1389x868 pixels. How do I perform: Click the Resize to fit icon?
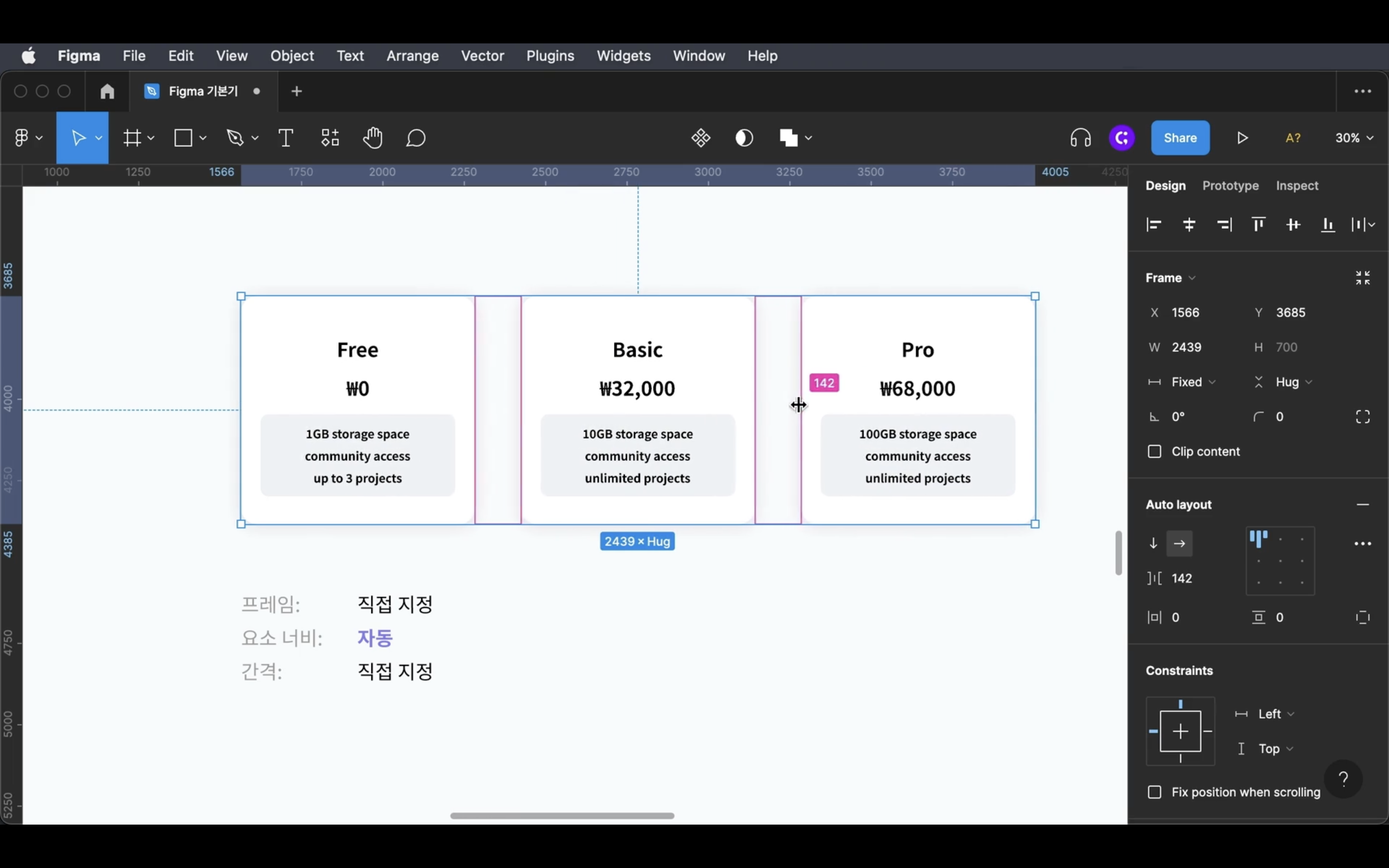(x=1362, y=278)
